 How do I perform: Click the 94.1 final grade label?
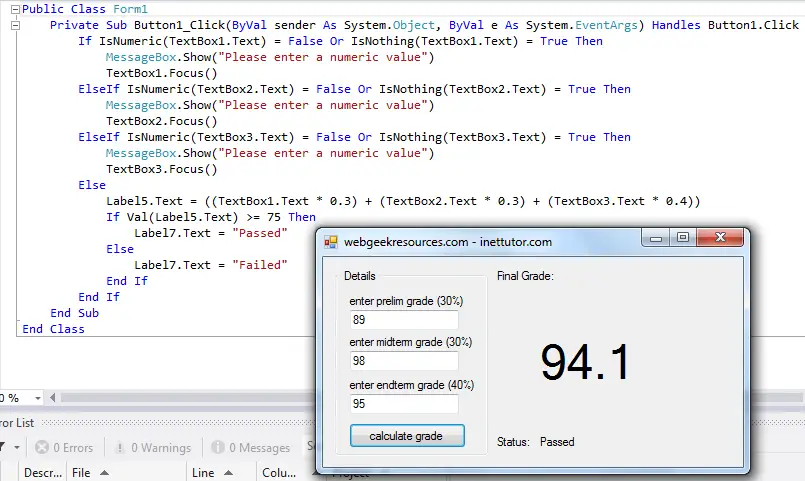tap(585, 362)
